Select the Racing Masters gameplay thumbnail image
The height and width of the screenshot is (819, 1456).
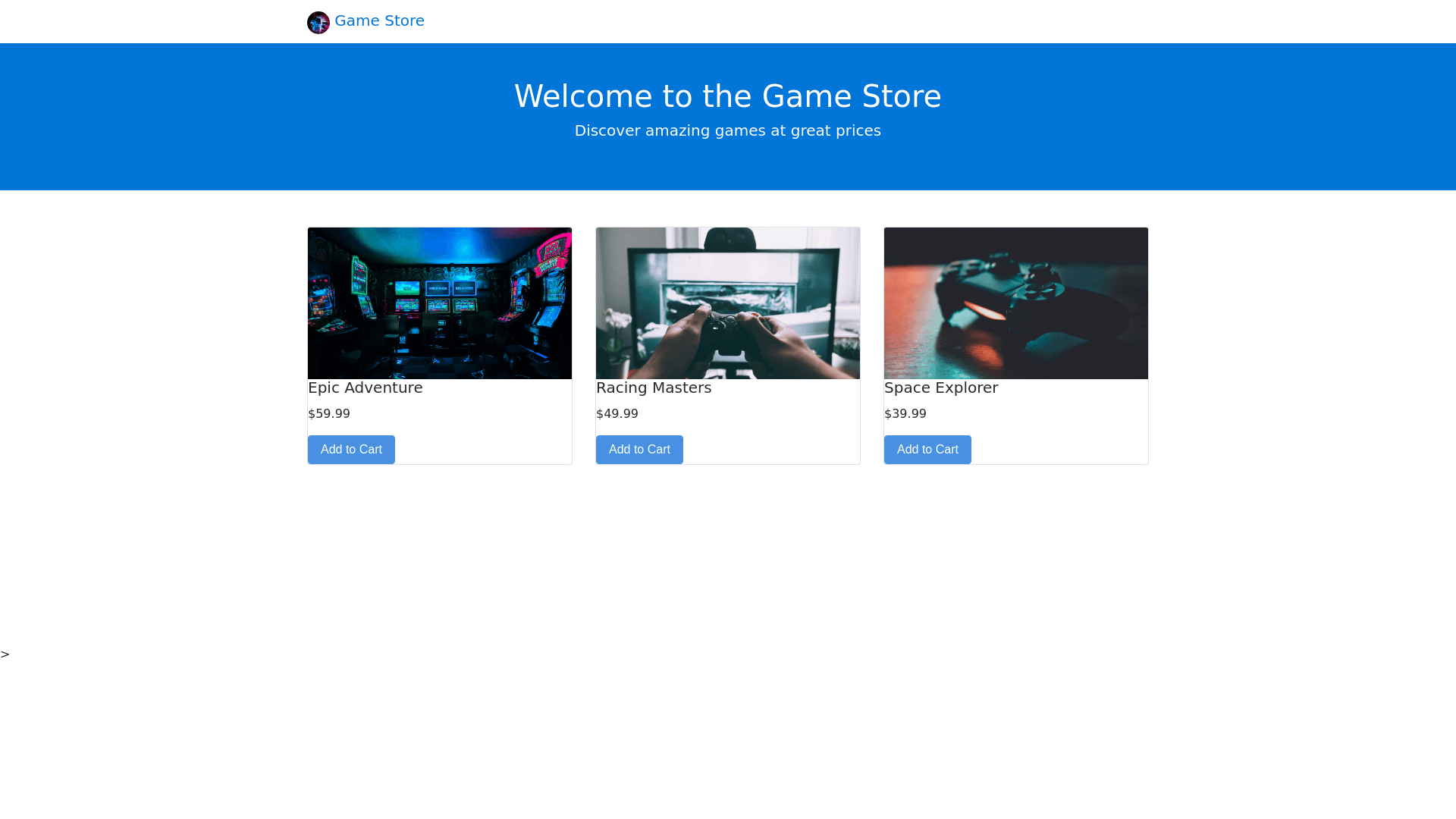pos(727,303)
